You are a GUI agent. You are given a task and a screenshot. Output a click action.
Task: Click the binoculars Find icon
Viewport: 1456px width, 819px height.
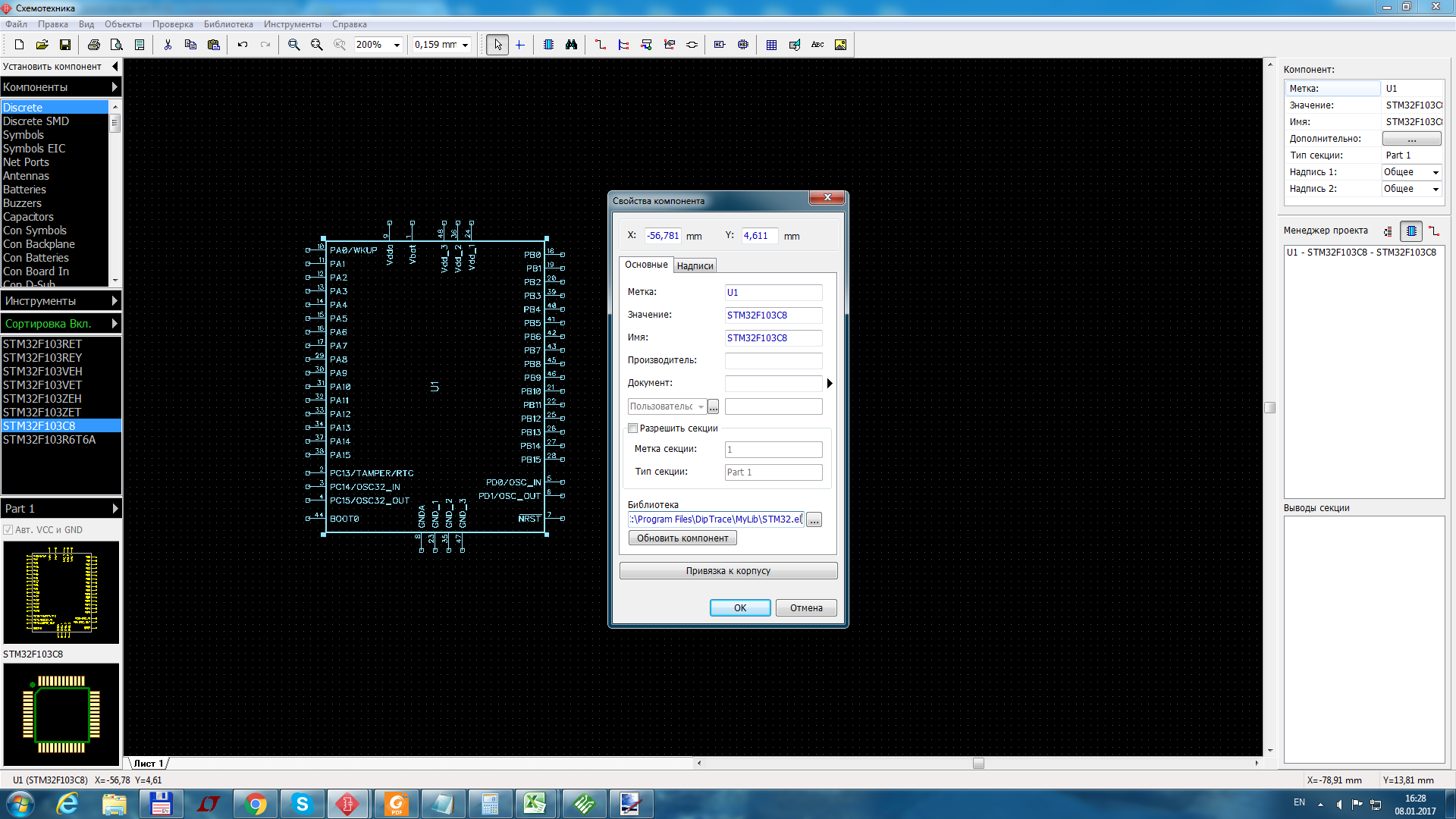coord(571,45)
